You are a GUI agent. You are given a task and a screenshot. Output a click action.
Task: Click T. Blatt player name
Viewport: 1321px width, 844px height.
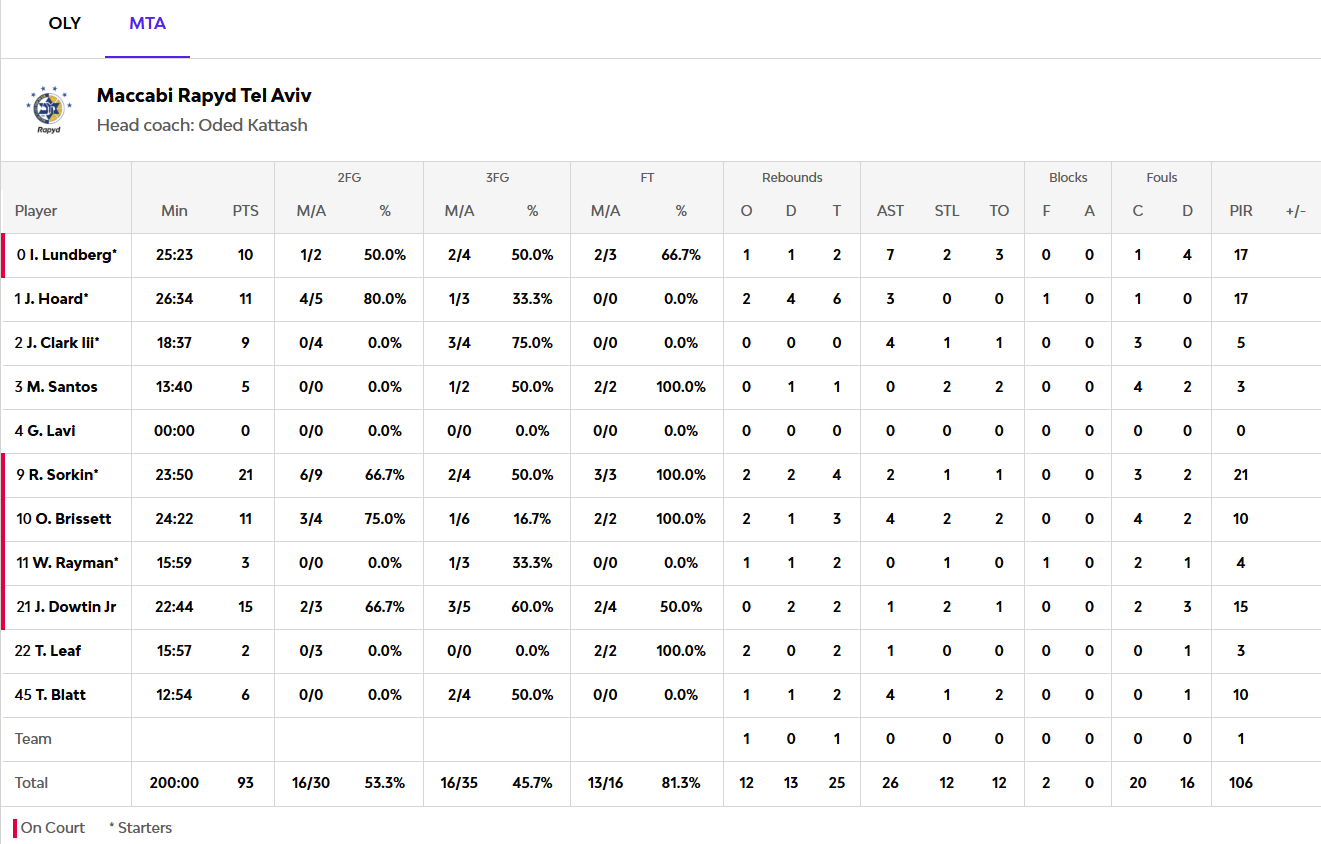tap(60, 695)
